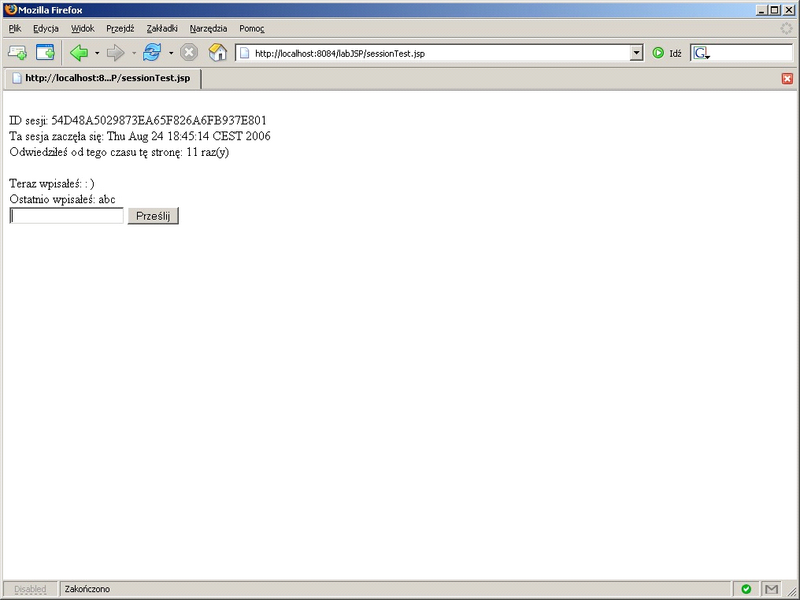Click the activity throbber icon
Viewport: 800px width, 600px height.
click(786, 28)
